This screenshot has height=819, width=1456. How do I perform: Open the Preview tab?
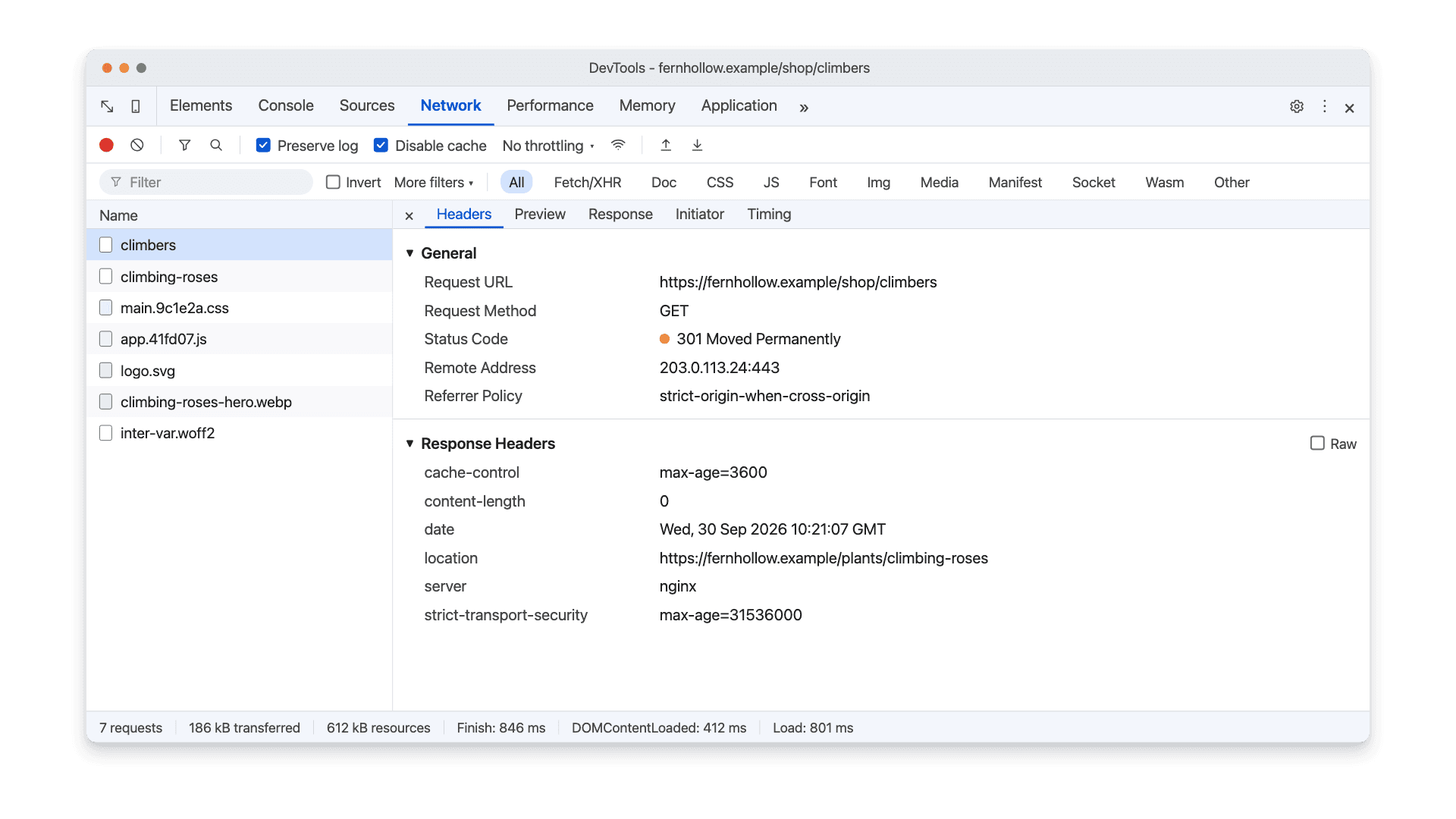(540, 215)
